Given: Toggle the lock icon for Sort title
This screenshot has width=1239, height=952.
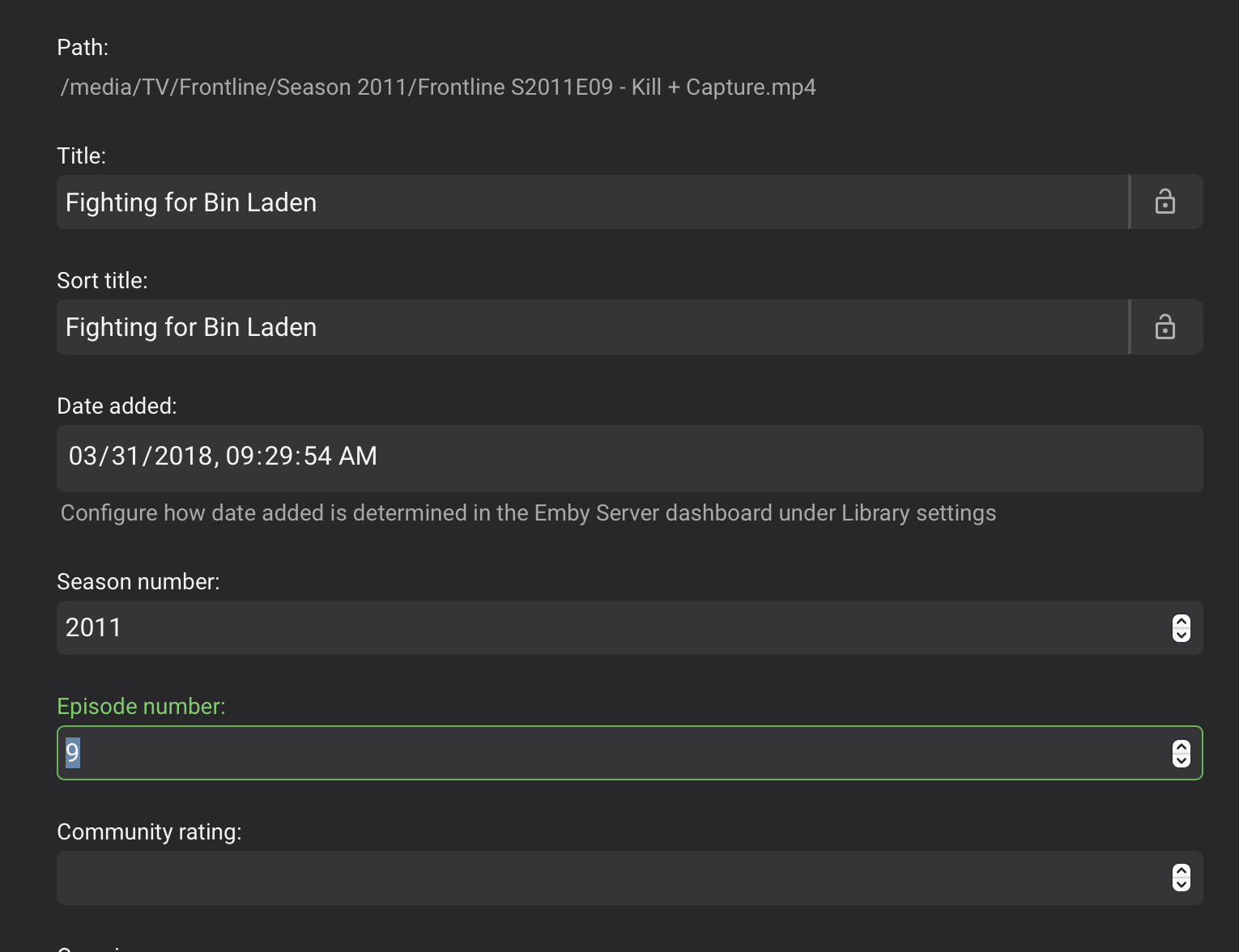Looking at the screenshot, I should pyautogui.click(x=1165, y=327).
